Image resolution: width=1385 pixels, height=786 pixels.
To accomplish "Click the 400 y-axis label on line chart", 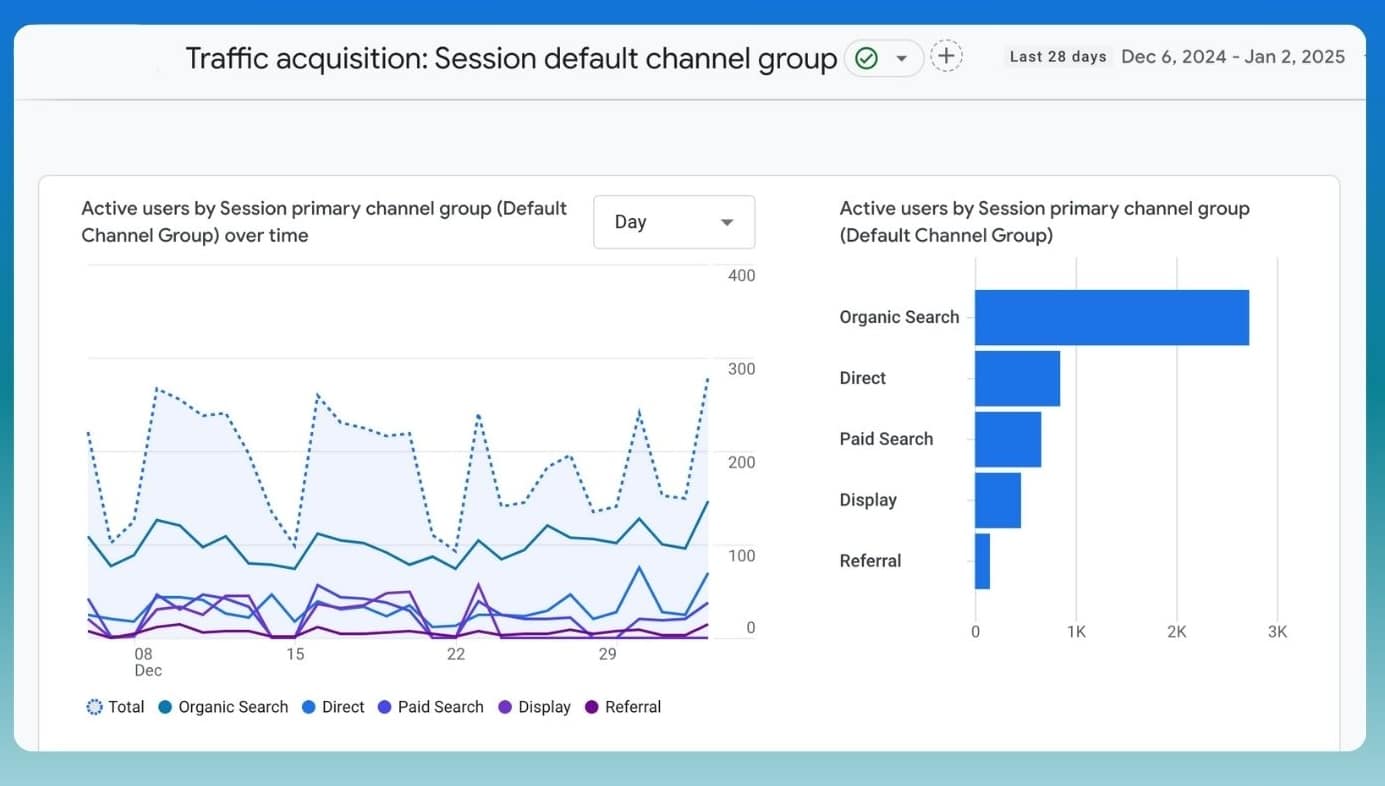I will pos(741,275).
